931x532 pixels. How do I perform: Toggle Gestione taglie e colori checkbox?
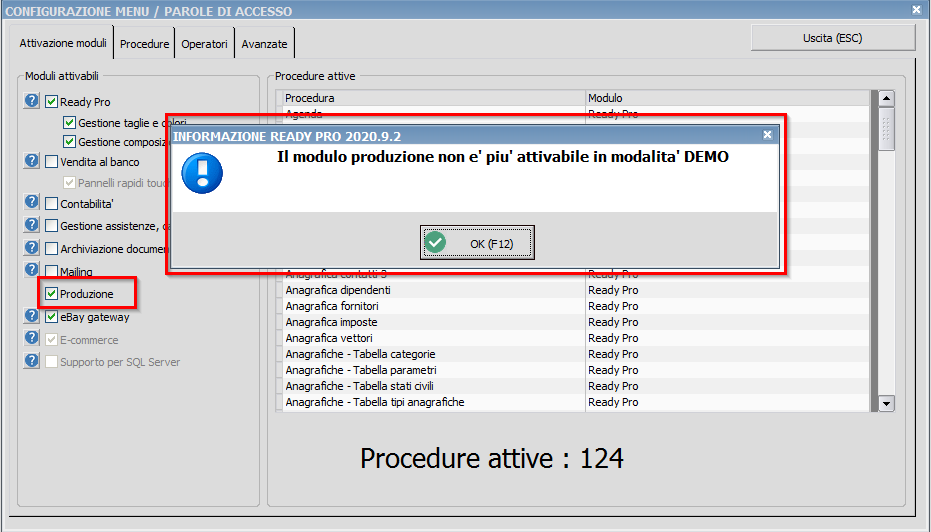point(69,122)
